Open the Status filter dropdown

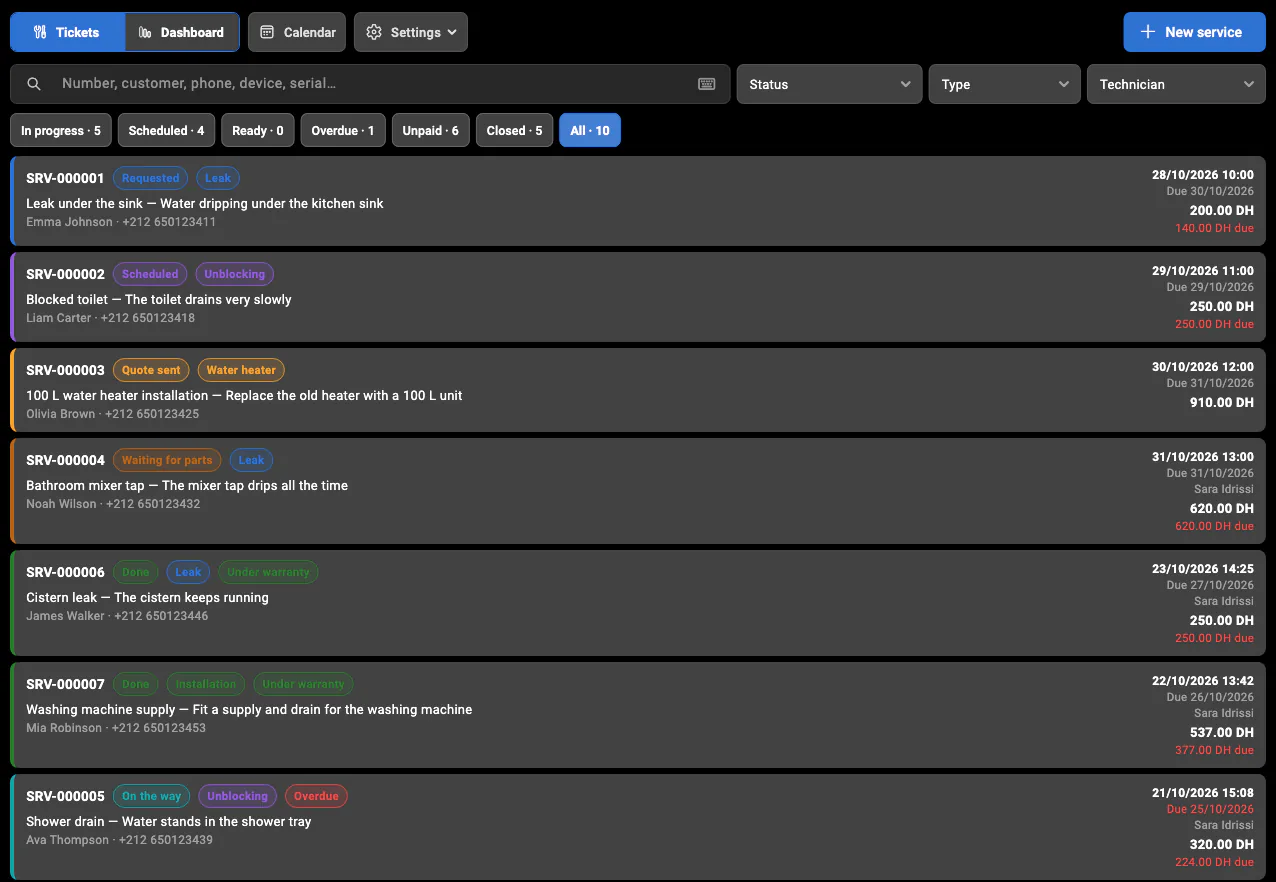coord(829,84)
